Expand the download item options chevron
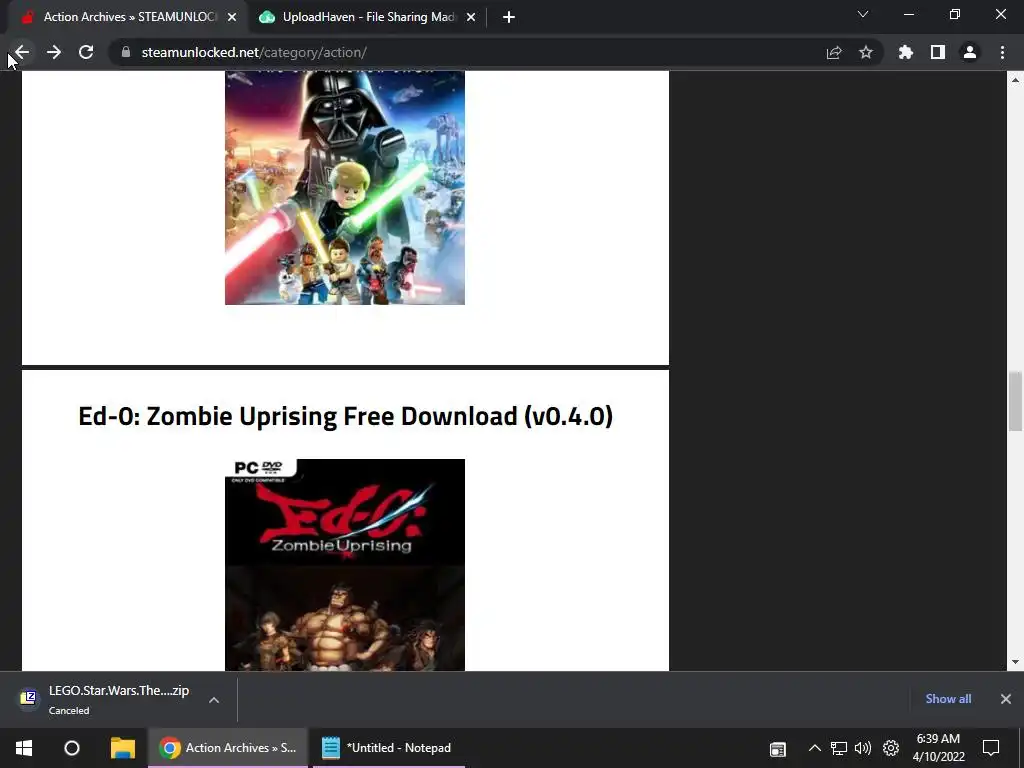Screen dimensions: 1024x768 (214, 699)
